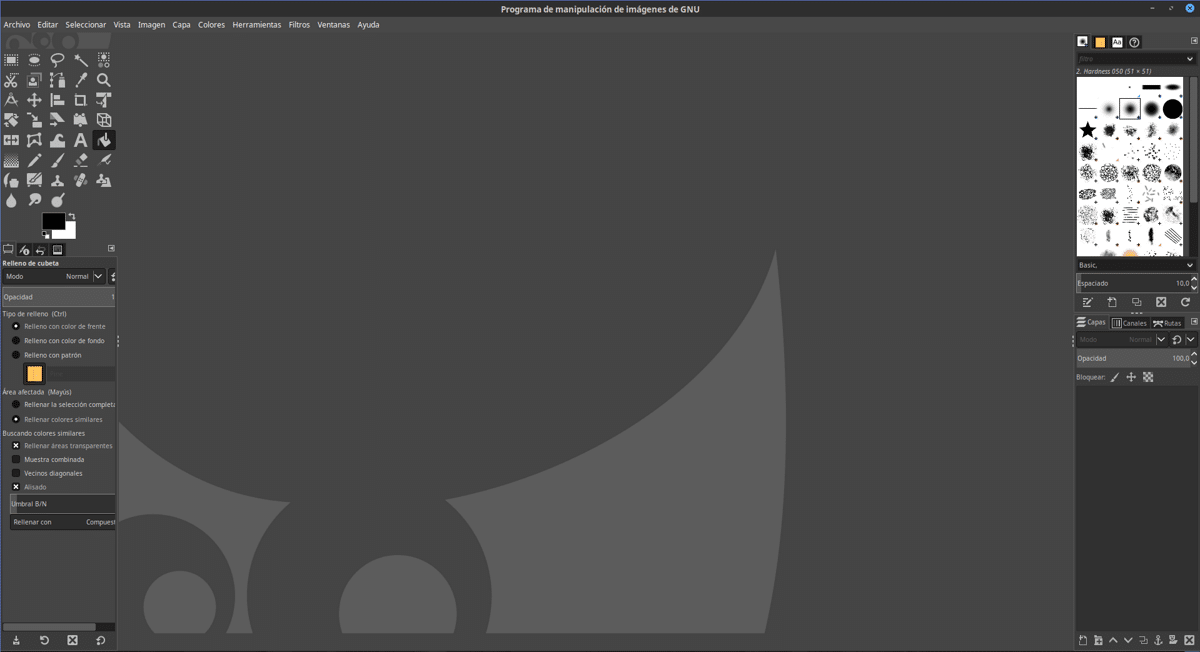Screen dimensions: 1200x652
Task: Select the Pencil tool
Action: coord(34,160)
